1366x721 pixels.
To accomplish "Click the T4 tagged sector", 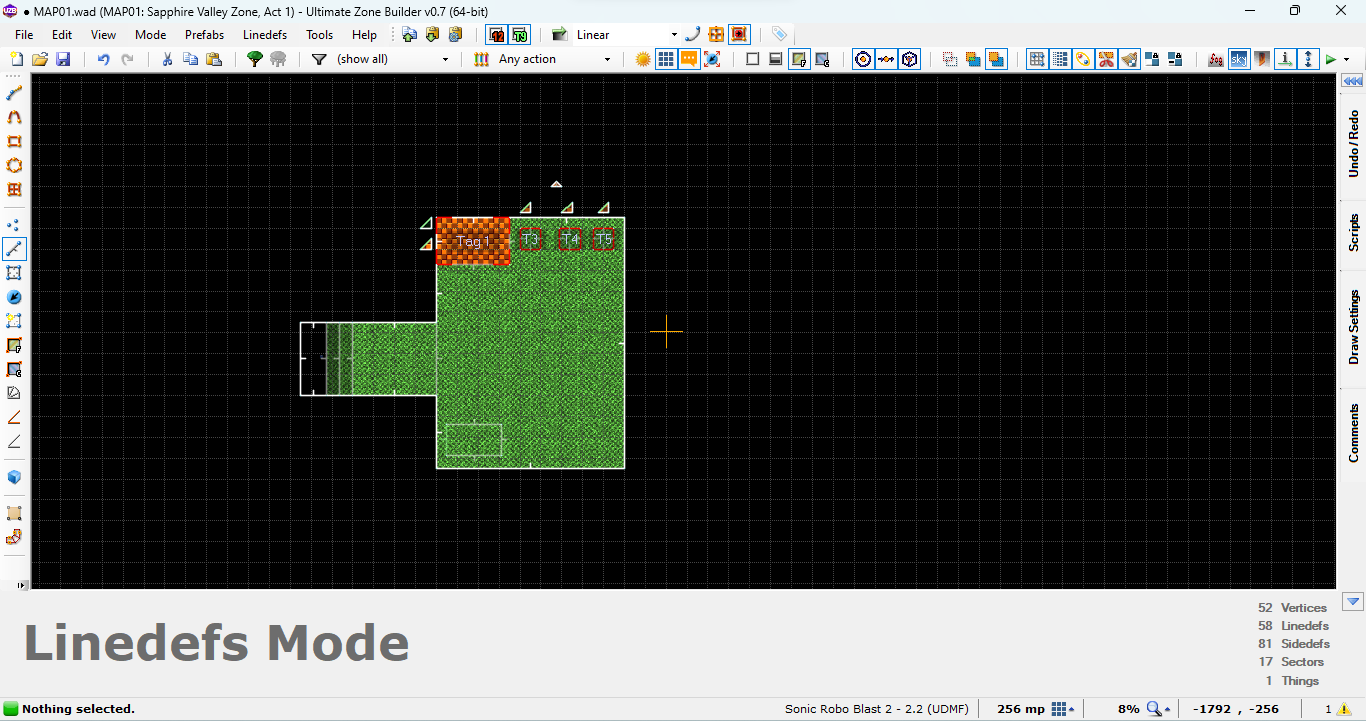I will pos(569,240).
